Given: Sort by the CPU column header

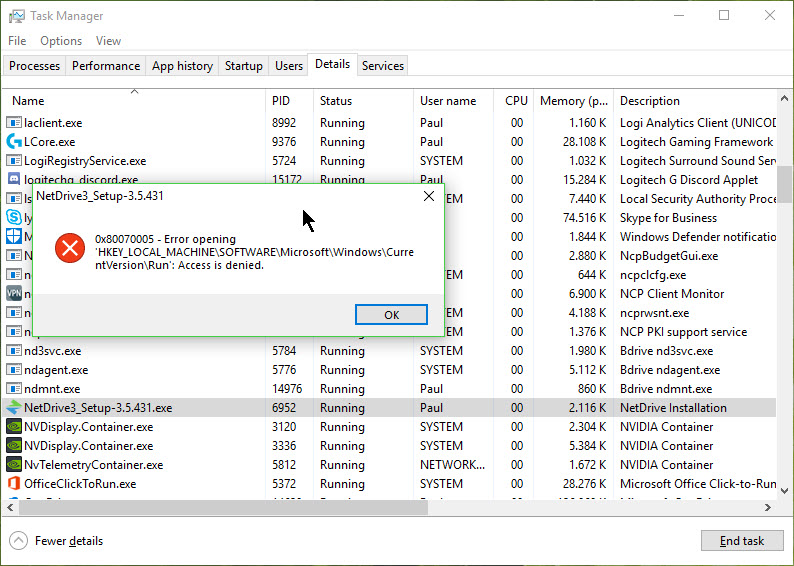Looking at the screenshot, I should [x=513, y=101].
